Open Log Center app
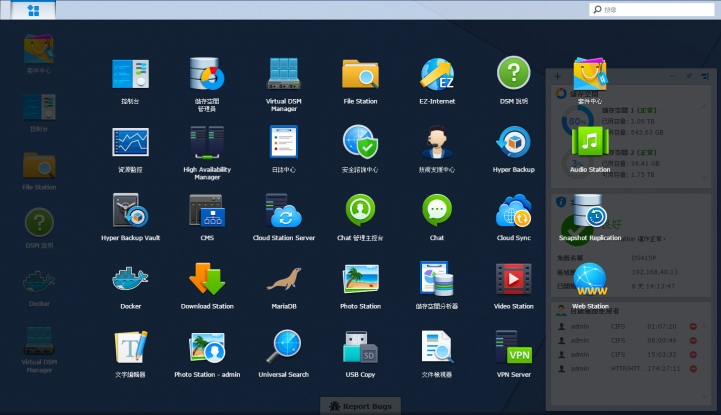This screenshot has height=415, width=721. (284, 142)
